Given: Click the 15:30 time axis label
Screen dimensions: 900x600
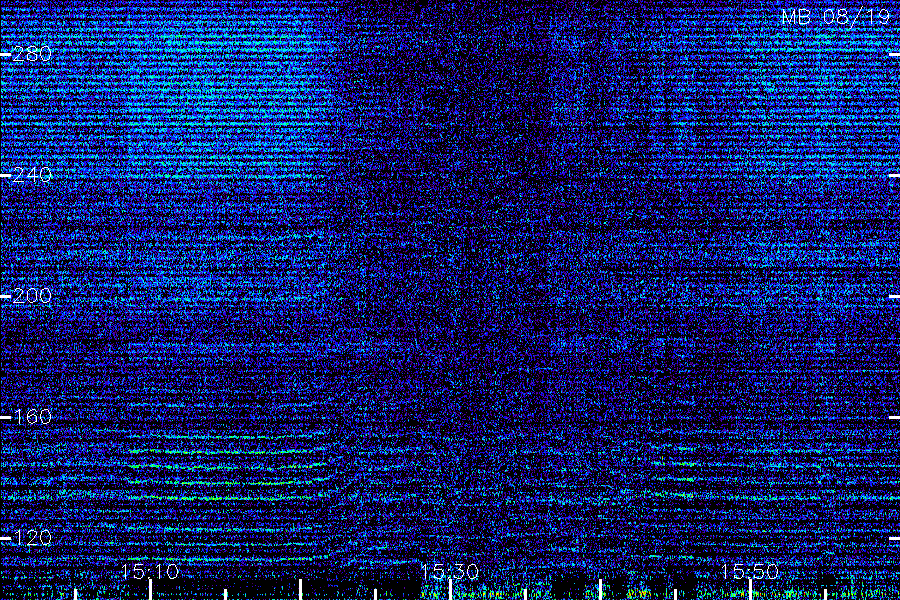Looking at the screenshot, I should click(x=449, y=571).
